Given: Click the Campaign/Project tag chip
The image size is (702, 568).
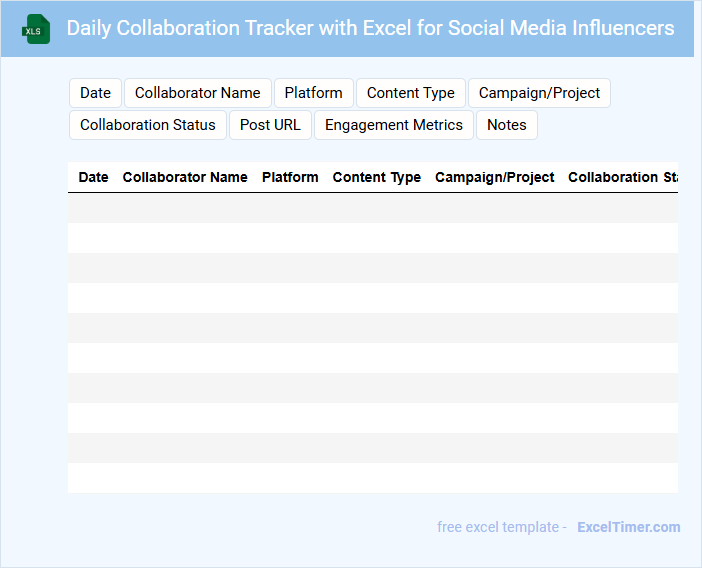Looking at the screenshot, I should tap(539, 93).
